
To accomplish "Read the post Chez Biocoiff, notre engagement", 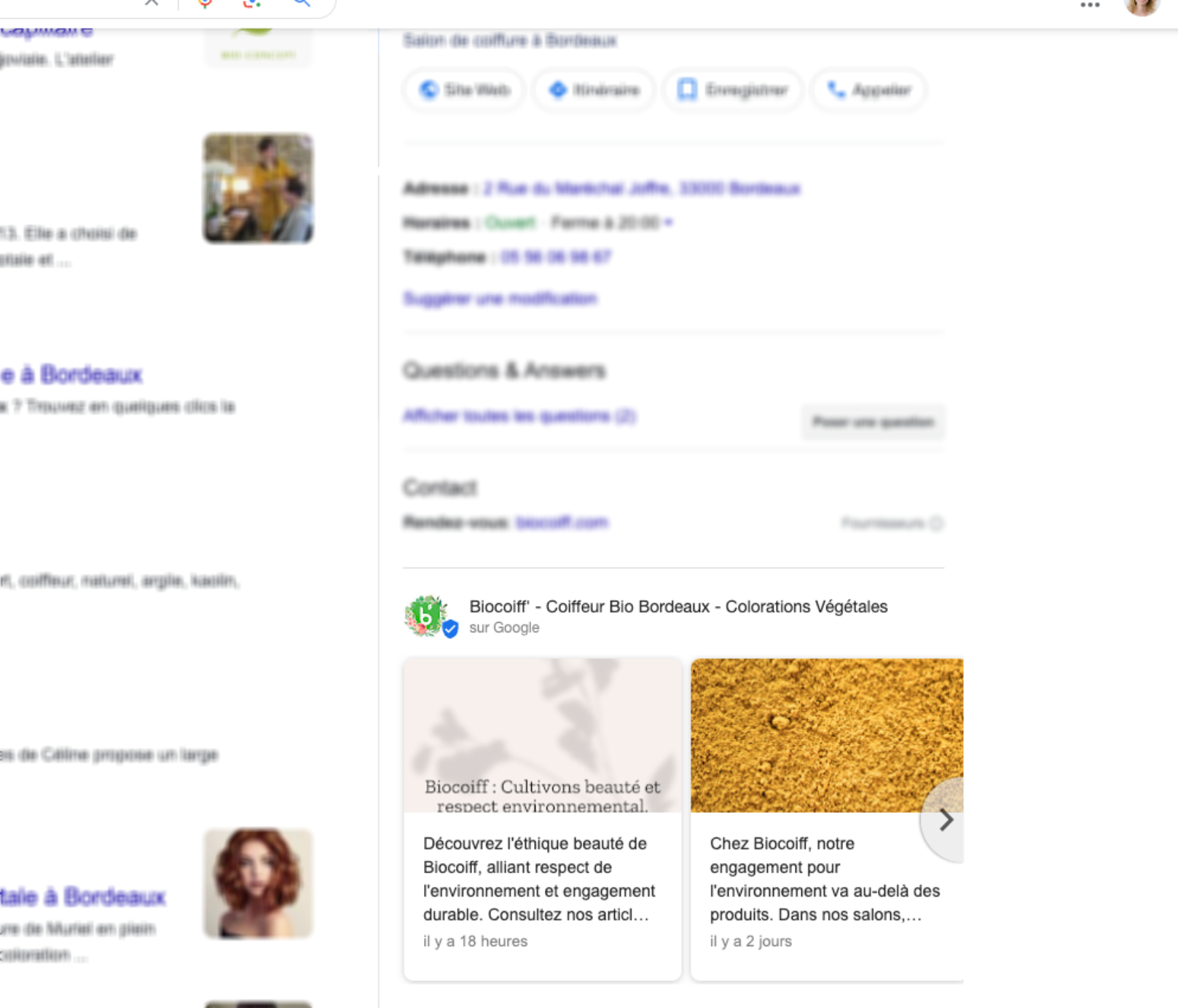I will pos(825,879).
